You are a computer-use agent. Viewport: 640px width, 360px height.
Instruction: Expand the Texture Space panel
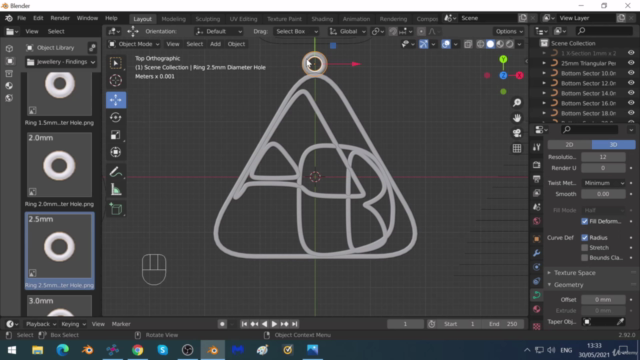pos(574,273)
